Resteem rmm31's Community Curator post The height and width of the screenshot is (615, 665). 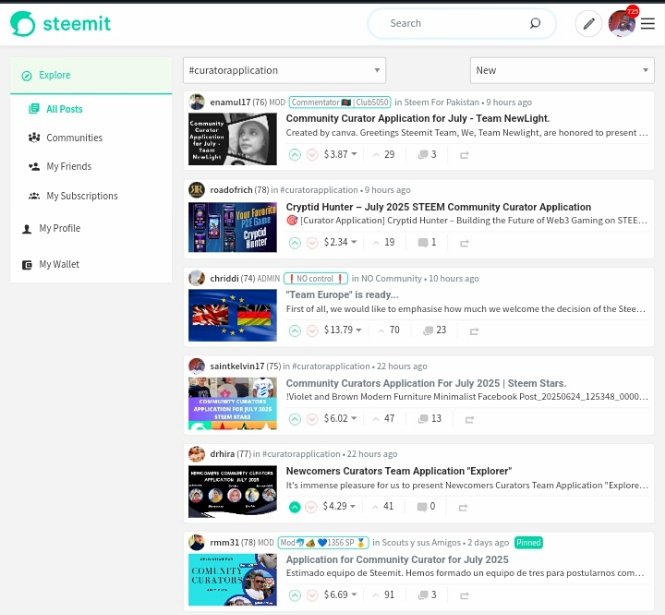pos(464,595)
